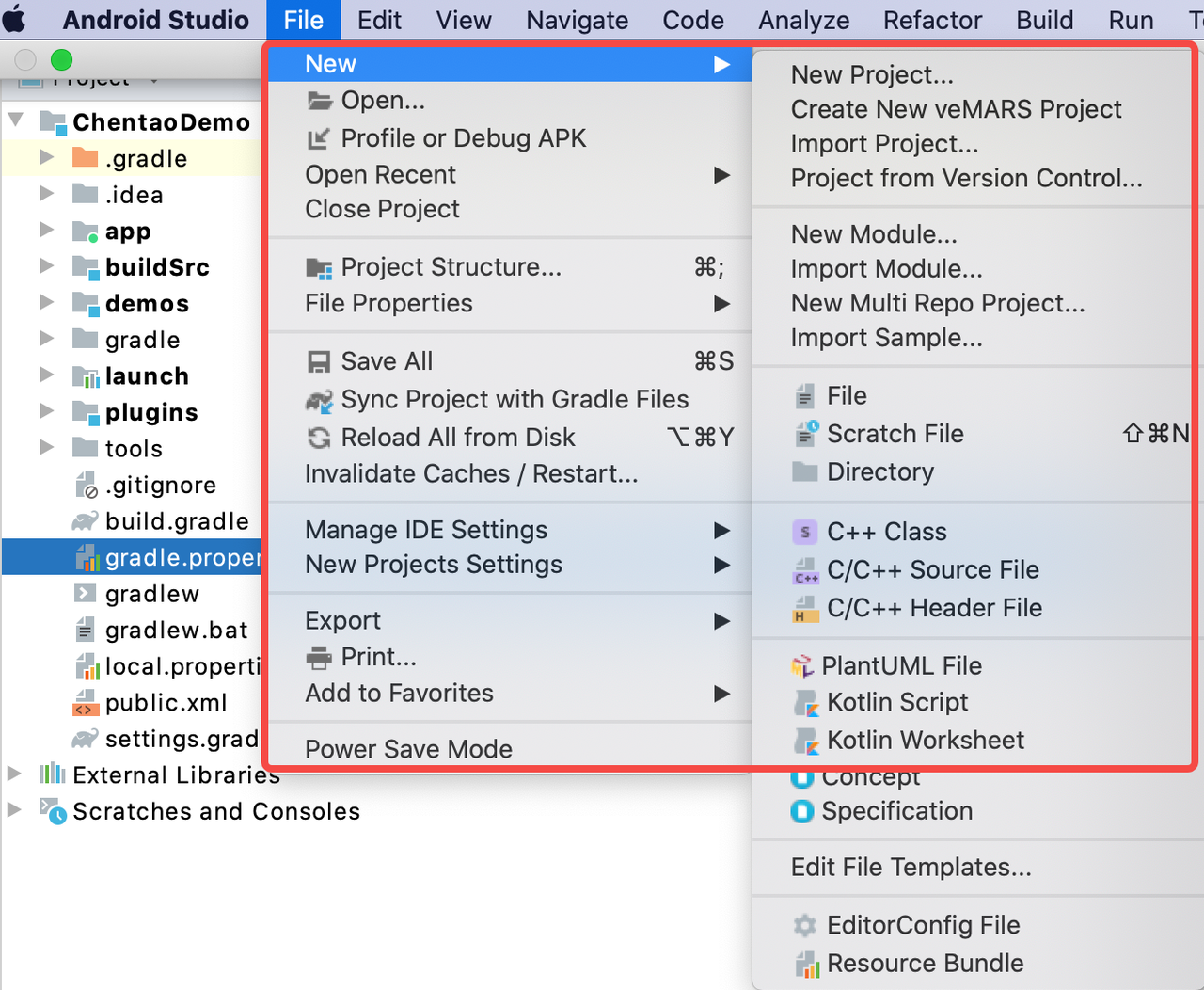Select Invalidate Caches / Restart...
Image resolution: width=1204 pixels, height=990 pixels.
click(x=471, y=474)
